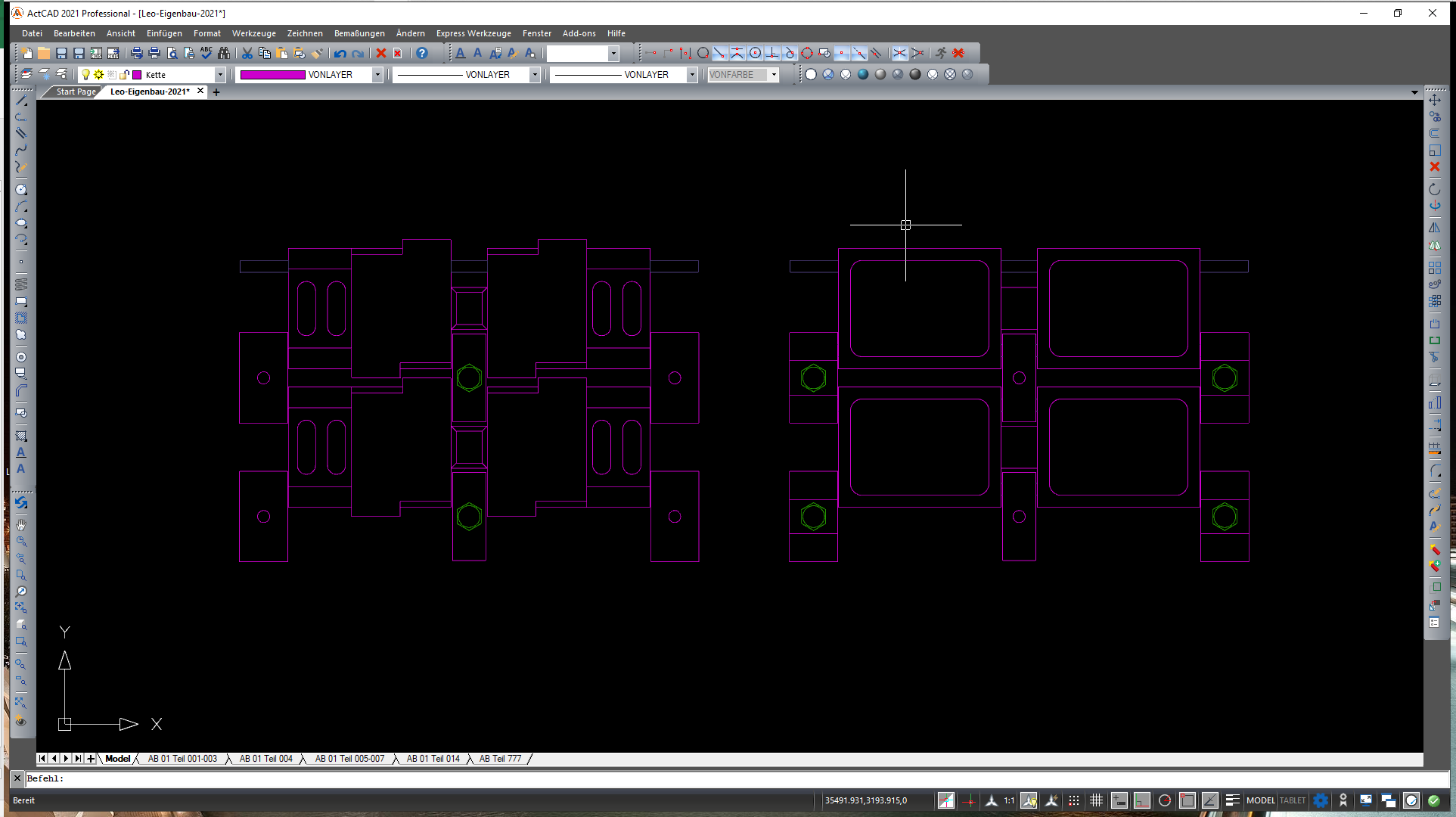
Task: Expand the VONLAYER linetype dropdown
Action: pos(535,75)
